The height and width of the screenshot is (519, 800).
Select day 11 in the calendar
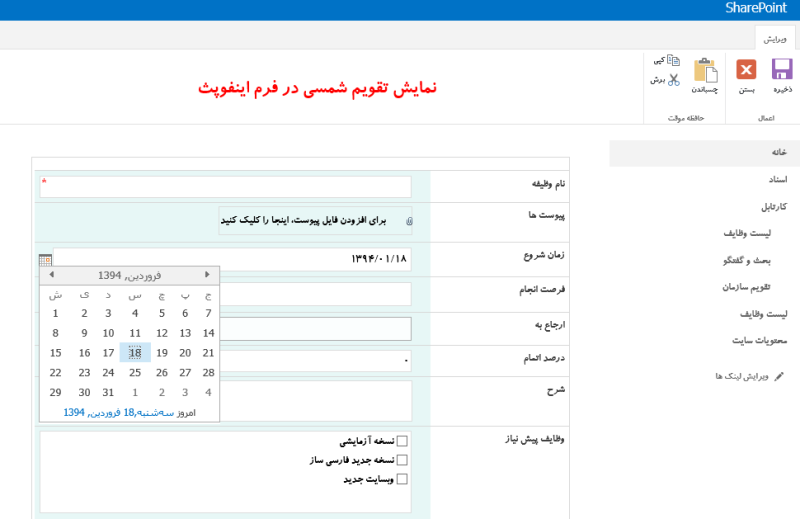135,333
